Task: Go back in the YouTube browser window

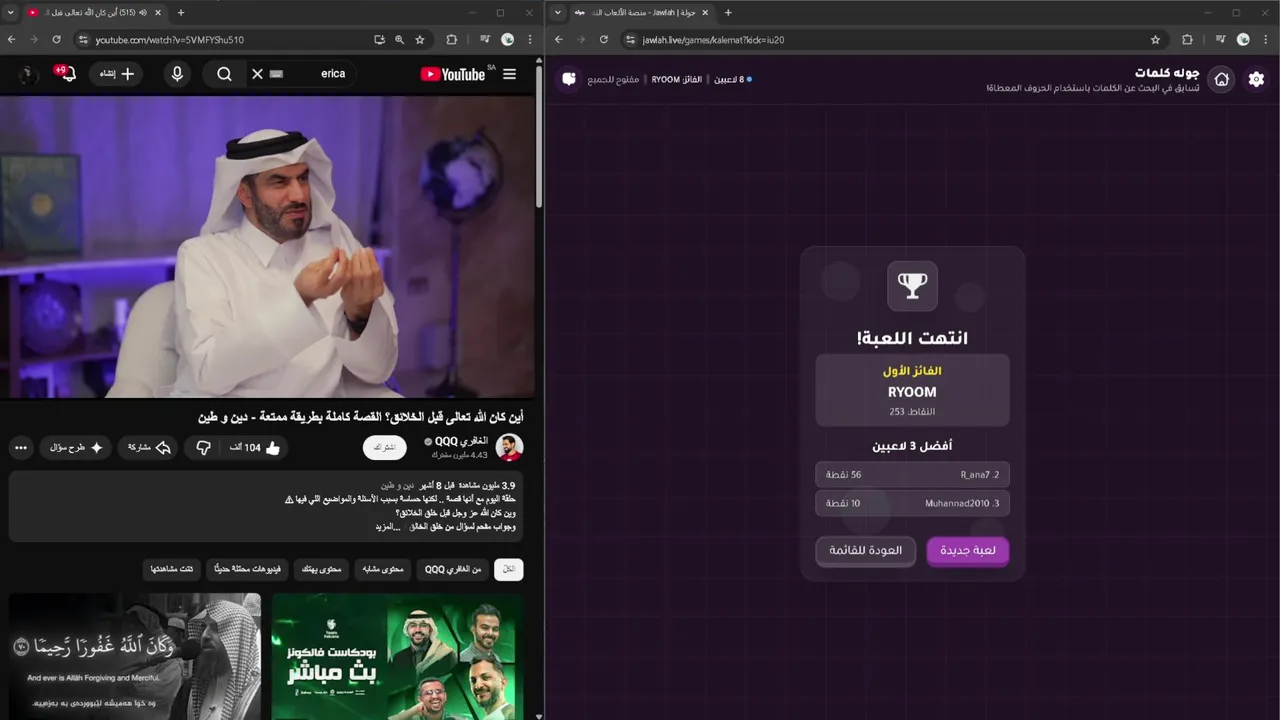Action: point(12,40)
